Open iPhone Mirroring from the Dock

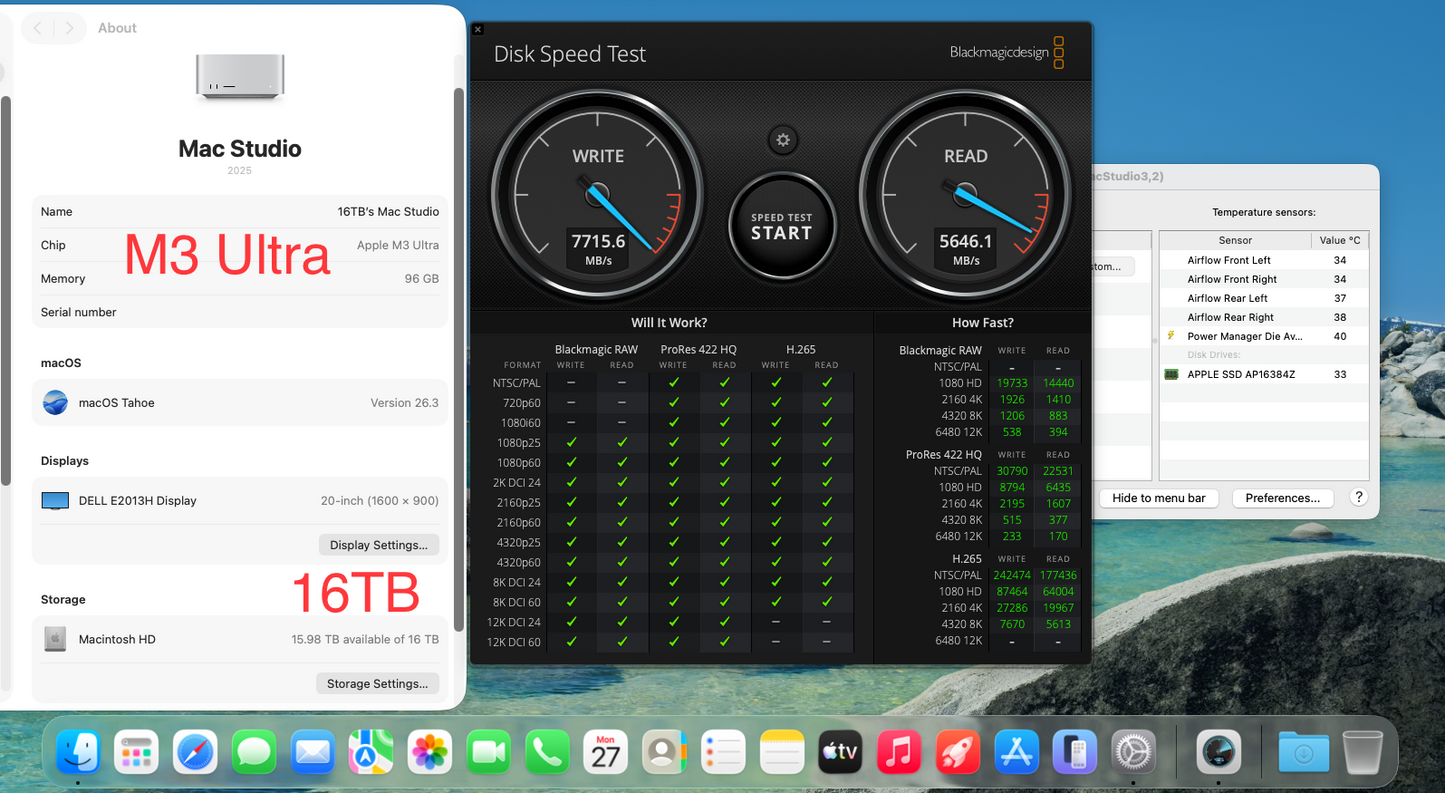pyautogui.click(x=1075, y=751)
